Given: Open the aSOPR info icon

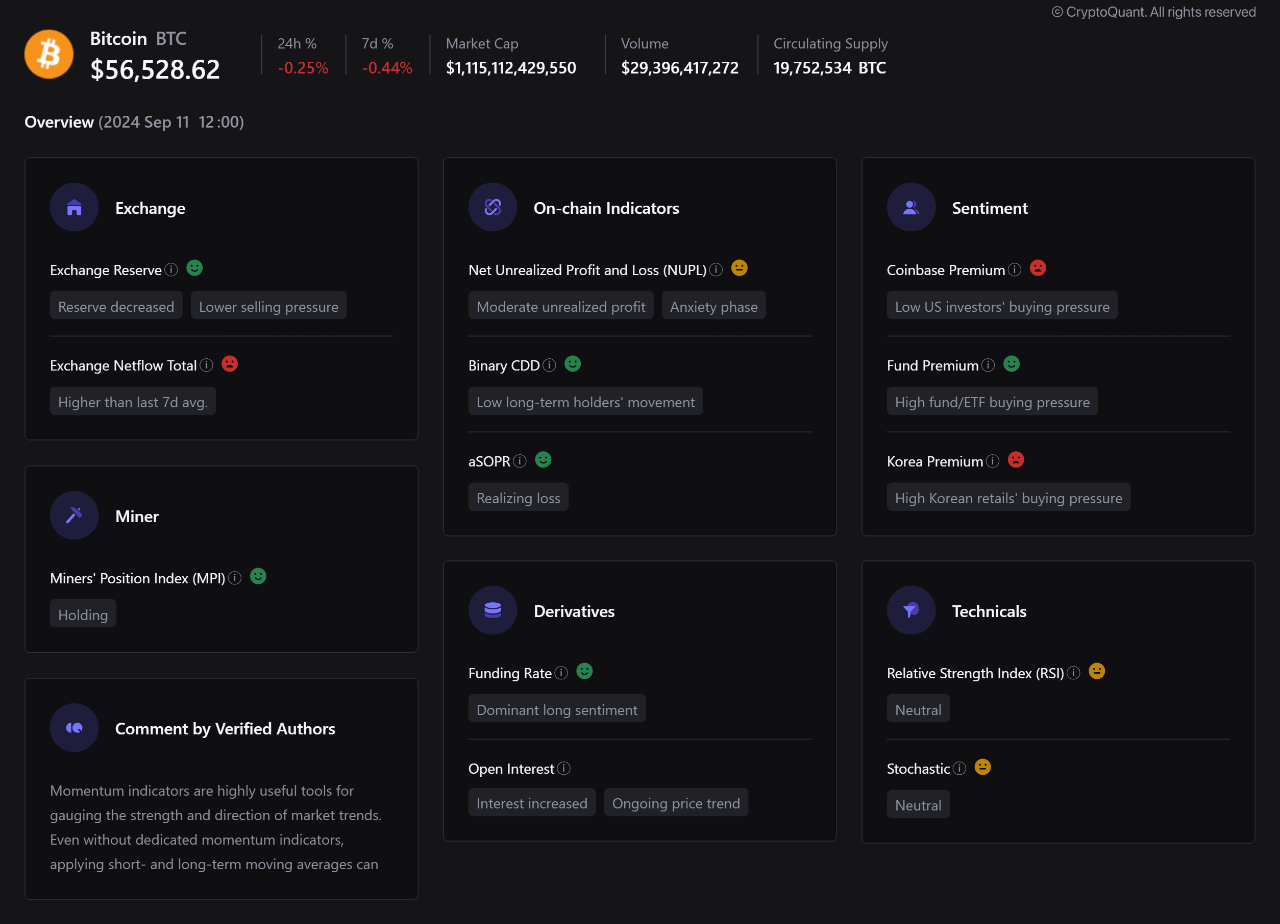Looking at the screenshot, I should click(520, 462).
